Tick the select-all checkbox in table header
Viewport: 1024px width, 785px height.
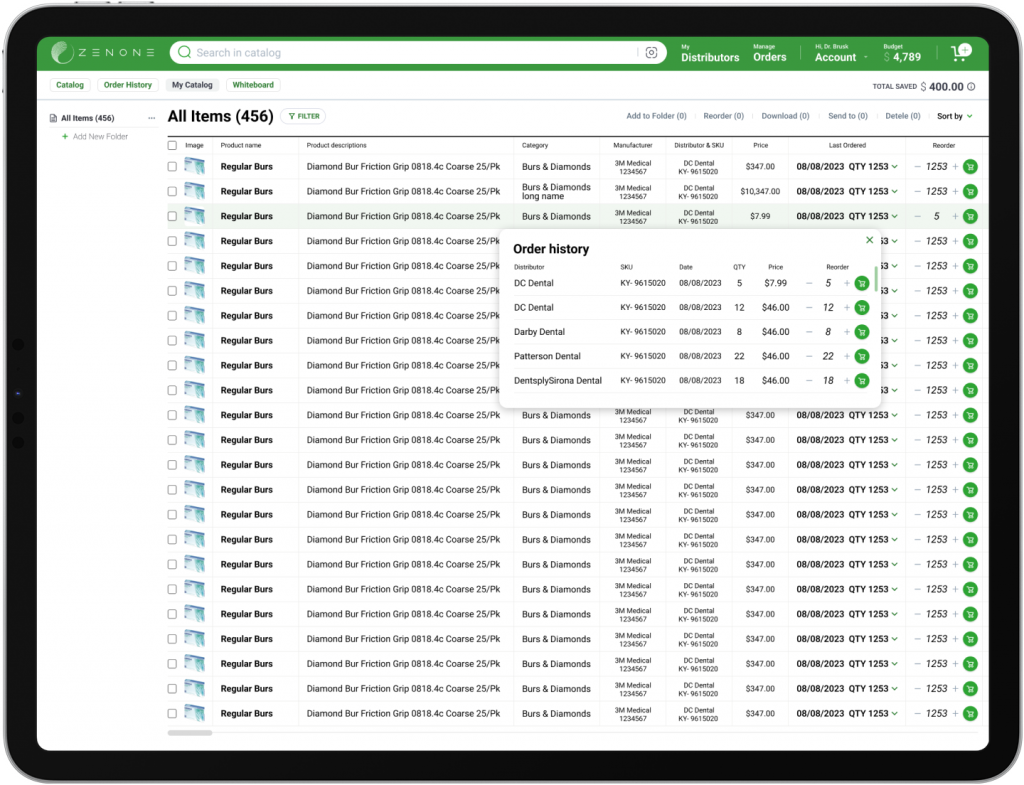point(172,145)
